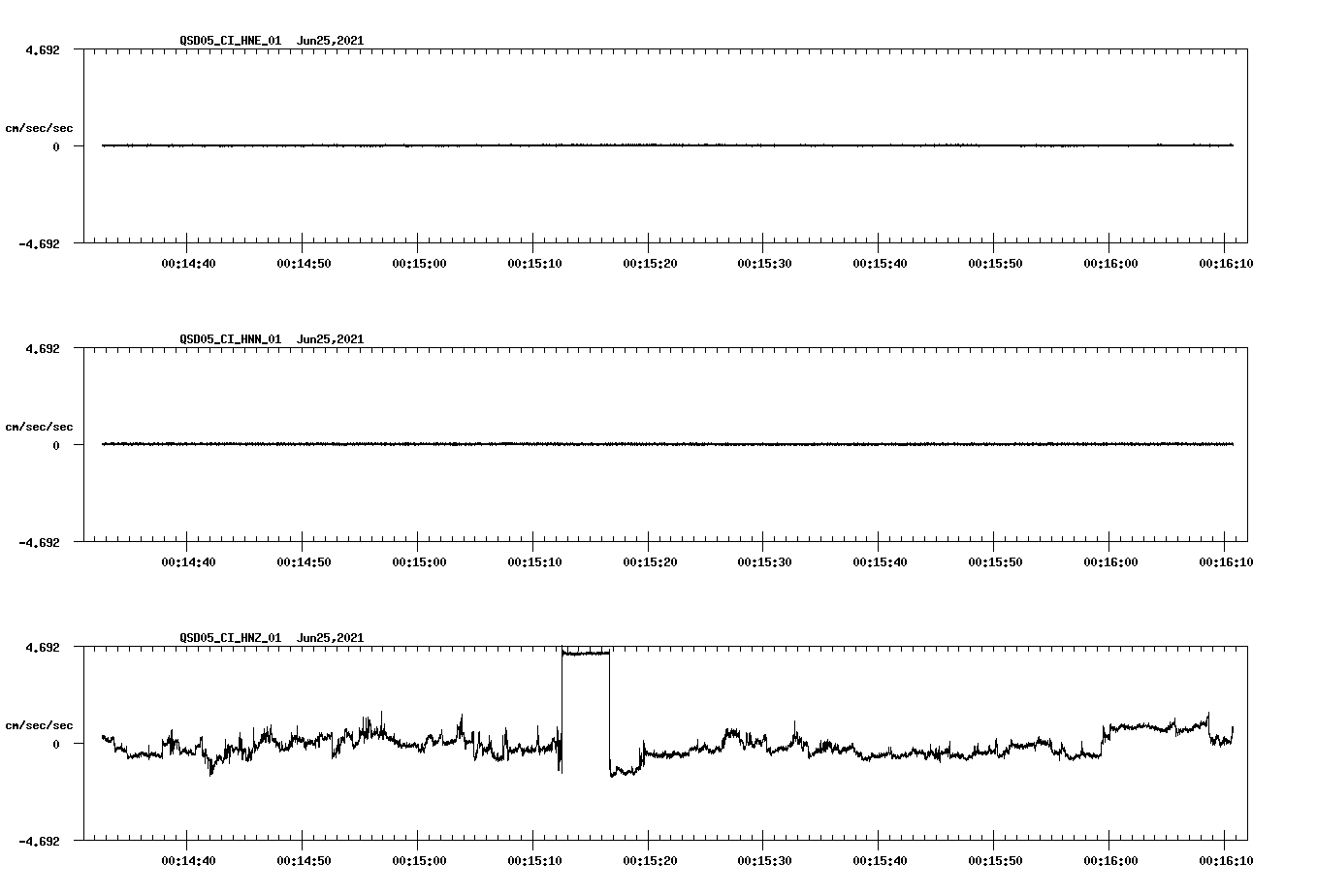Click the 00:15:40 time label under HNZ plot
This screenshot has height=896, width=1317.
(x=880, y=860)
